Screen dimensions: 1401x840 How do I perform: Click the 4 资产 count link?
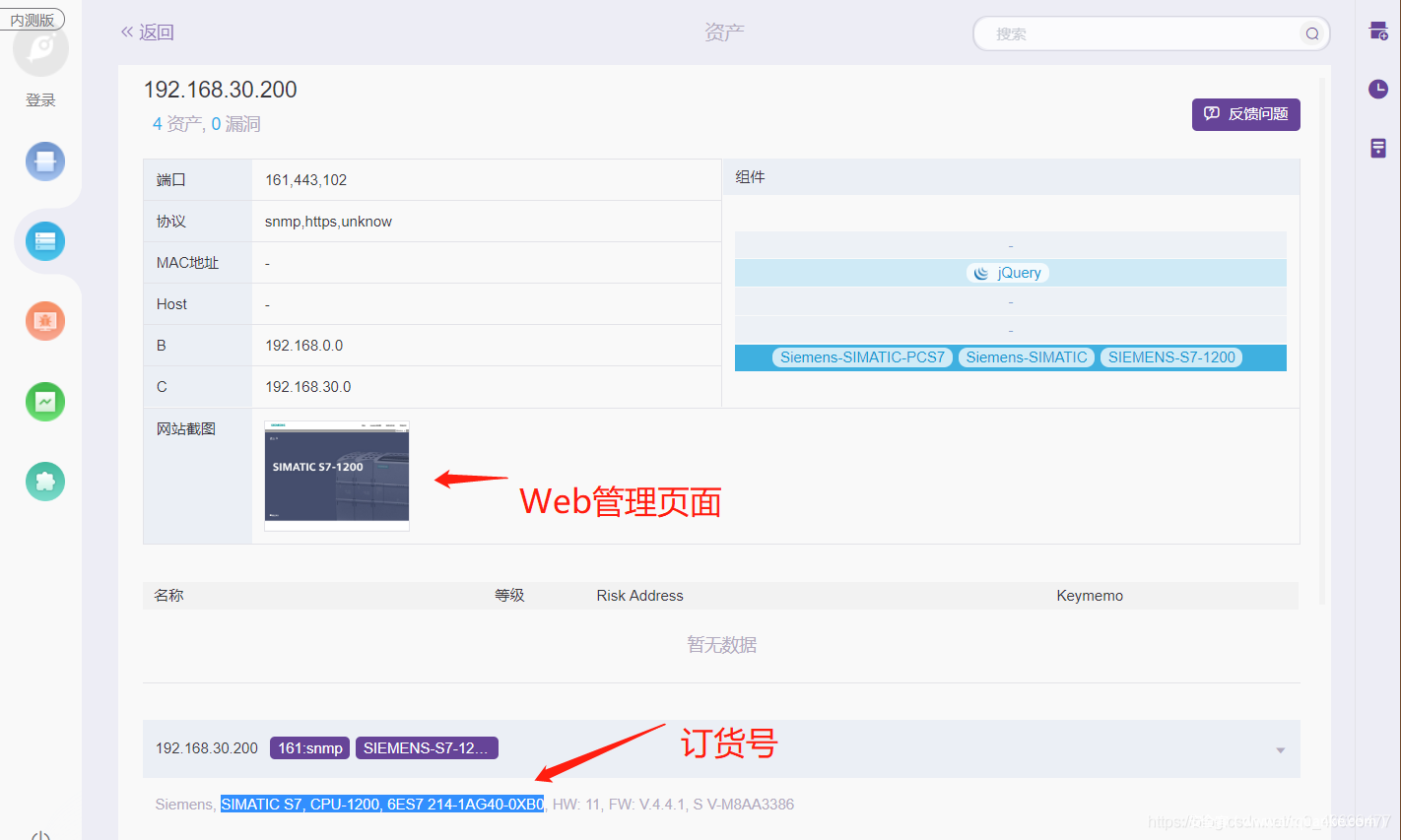(176, 124)
